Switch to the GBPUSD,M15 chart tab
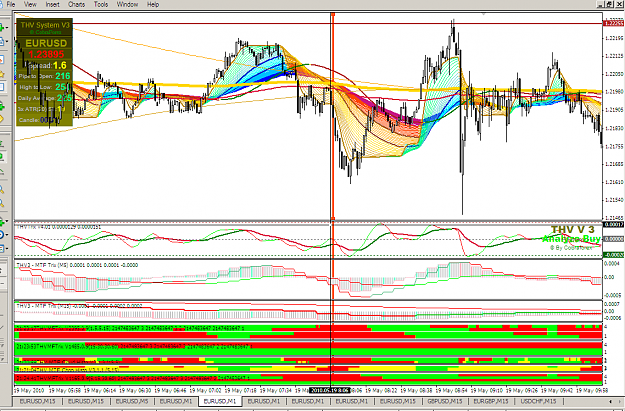The image size is (625, 411). pyautogui.click(x=444, y=401)
